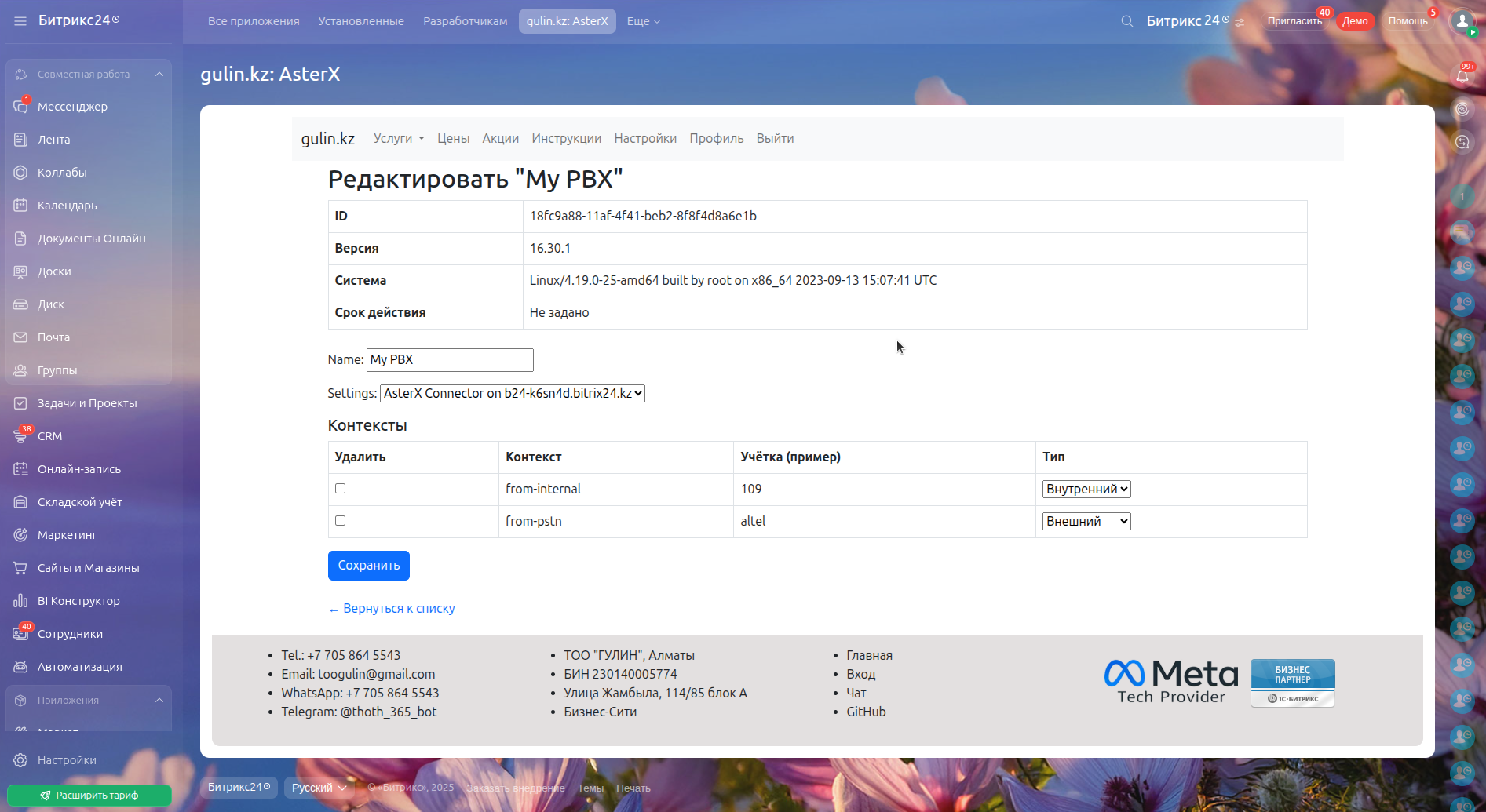Click the Сохранить button

coord(368,566)
